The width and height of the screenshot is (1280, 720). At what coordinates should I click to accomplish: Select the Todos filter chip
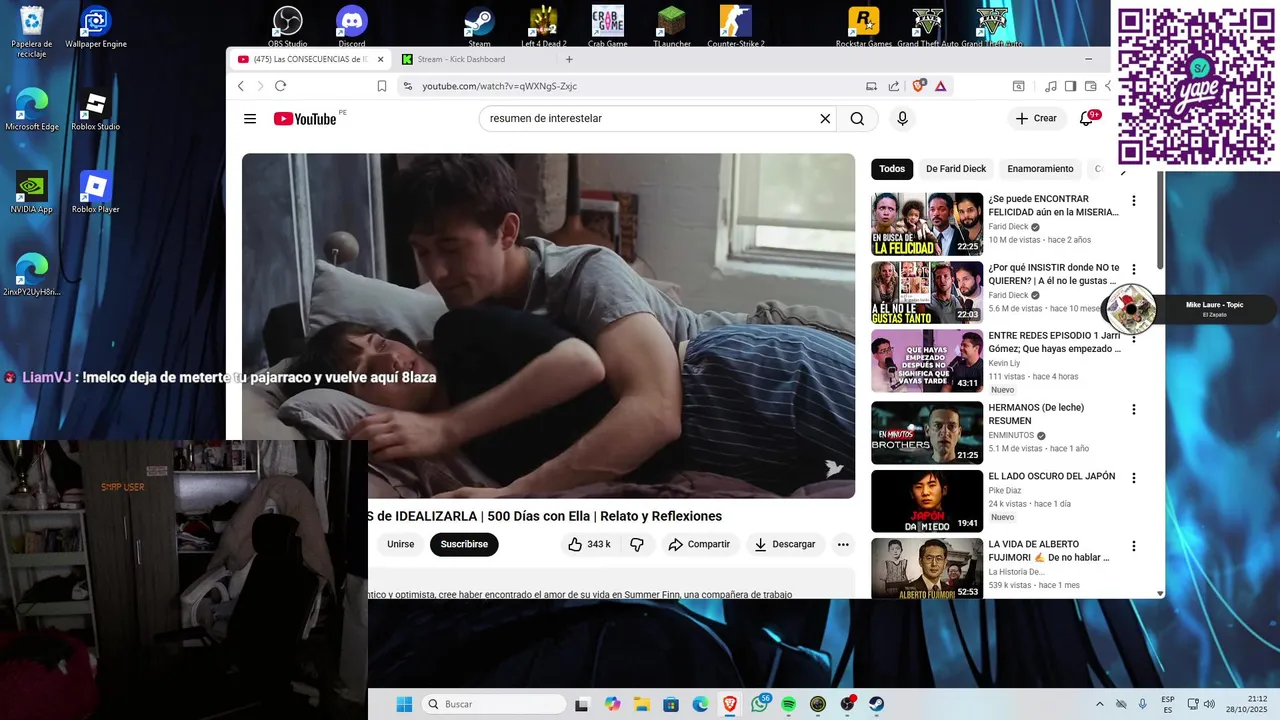click(x=892, y=169)
